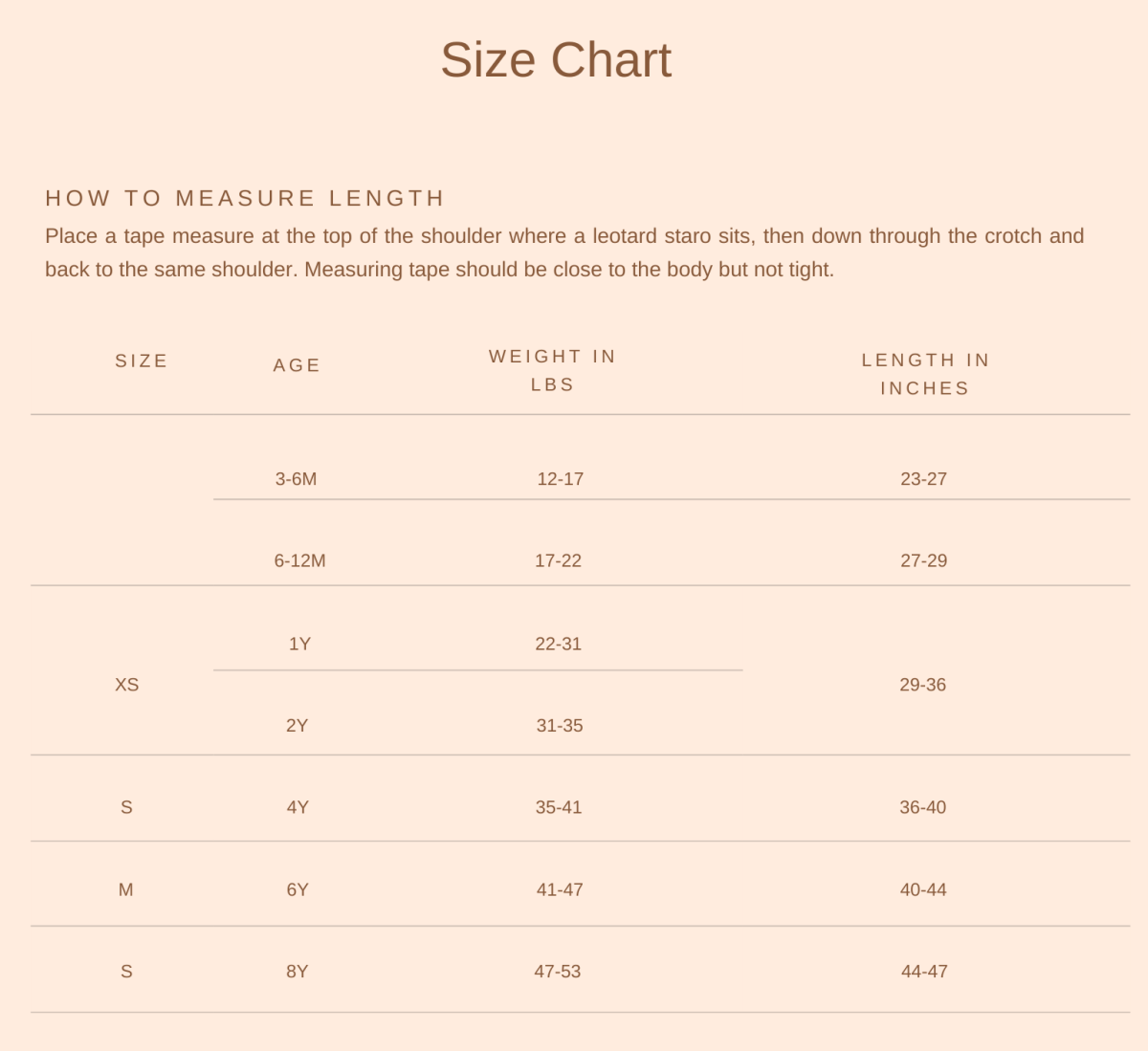Screen dimensions: 1148x1051
Task: Select the How To Measure Length heading
Action: [245, 198]
